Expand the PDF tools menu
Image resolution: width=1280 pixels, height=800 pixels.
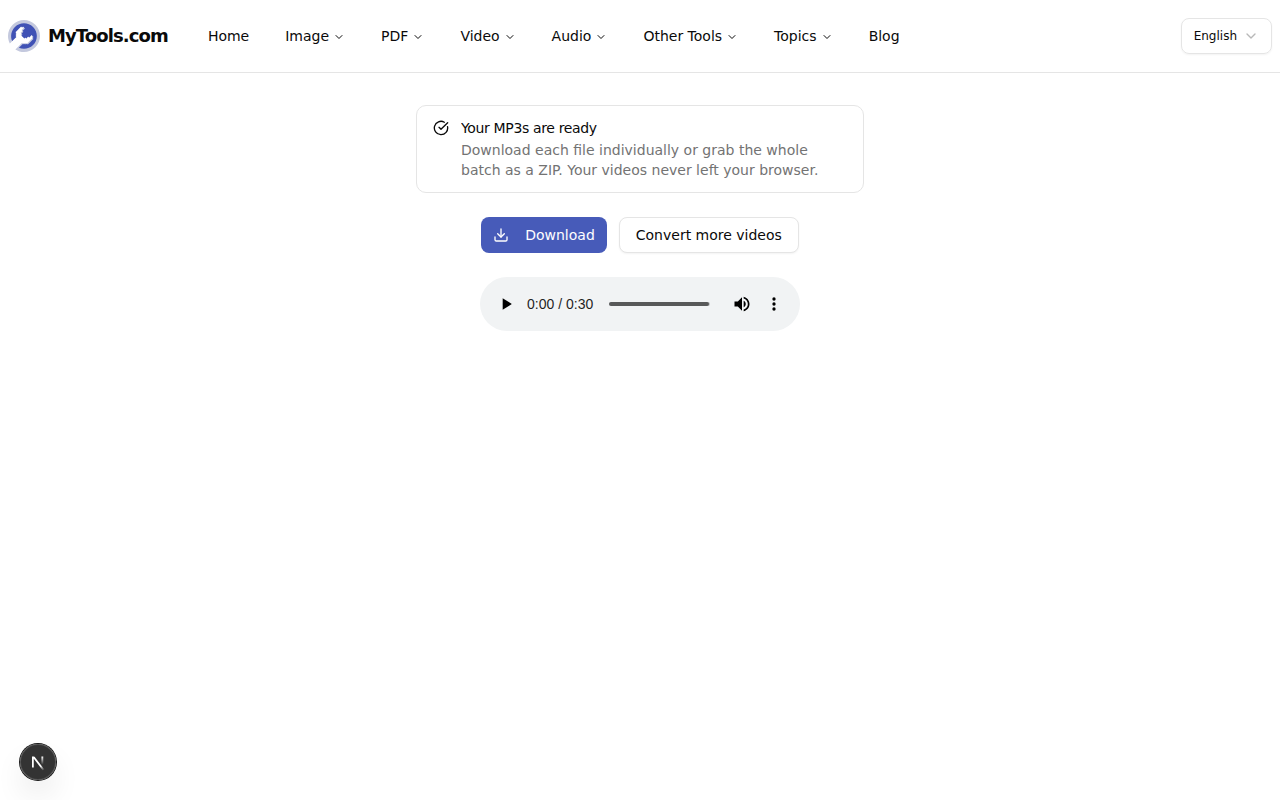pos(401,36)
